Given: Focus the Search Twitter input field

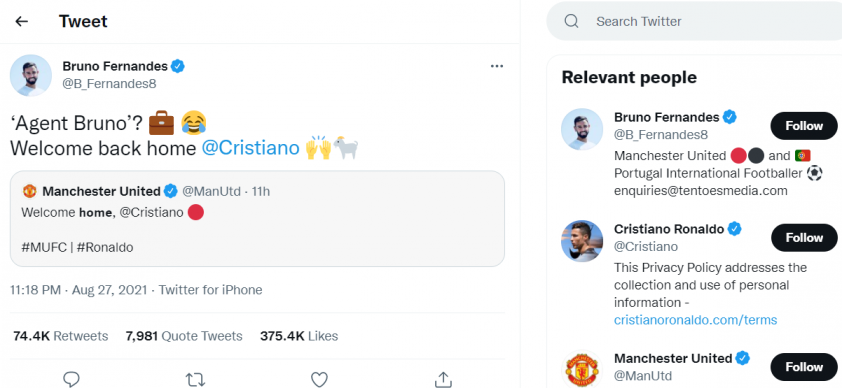Looking at the screenshot, I should coord(694,21).
